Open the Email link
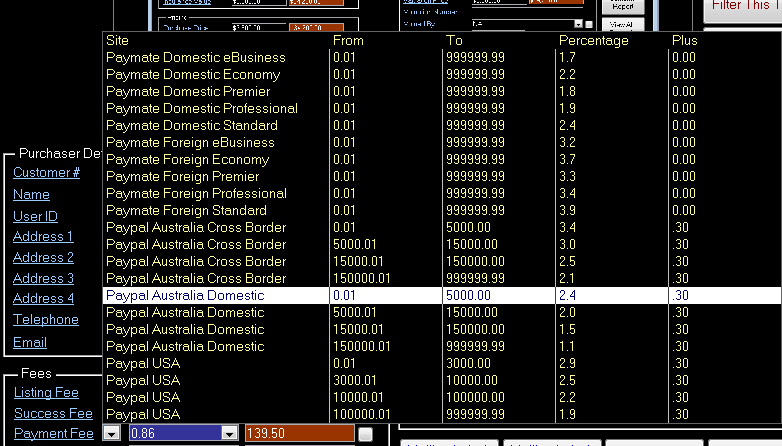Image resolution: width=782 pixels, height=446 pixels. (30, 343)
